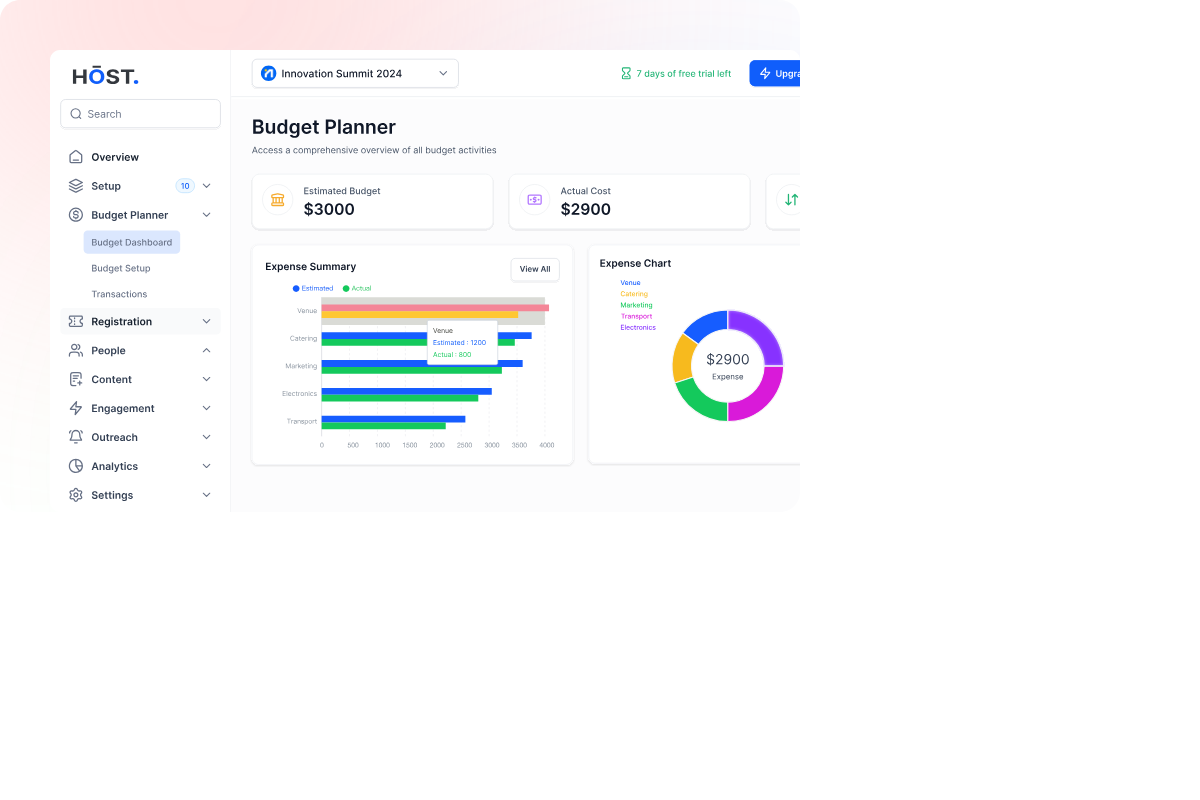Click the Catering estimated blue bar
This screenshot has height=800, width=1200.
coord(426,336)
